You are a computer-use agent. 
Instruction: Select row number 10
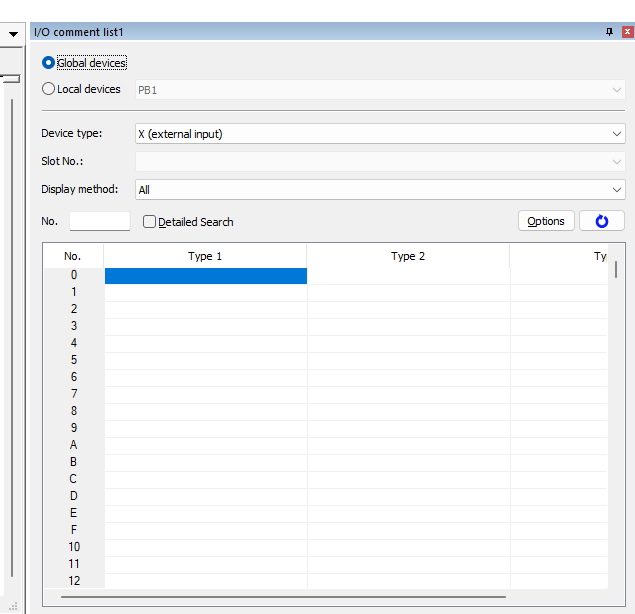pyautogui.click(x=74, y=547)
